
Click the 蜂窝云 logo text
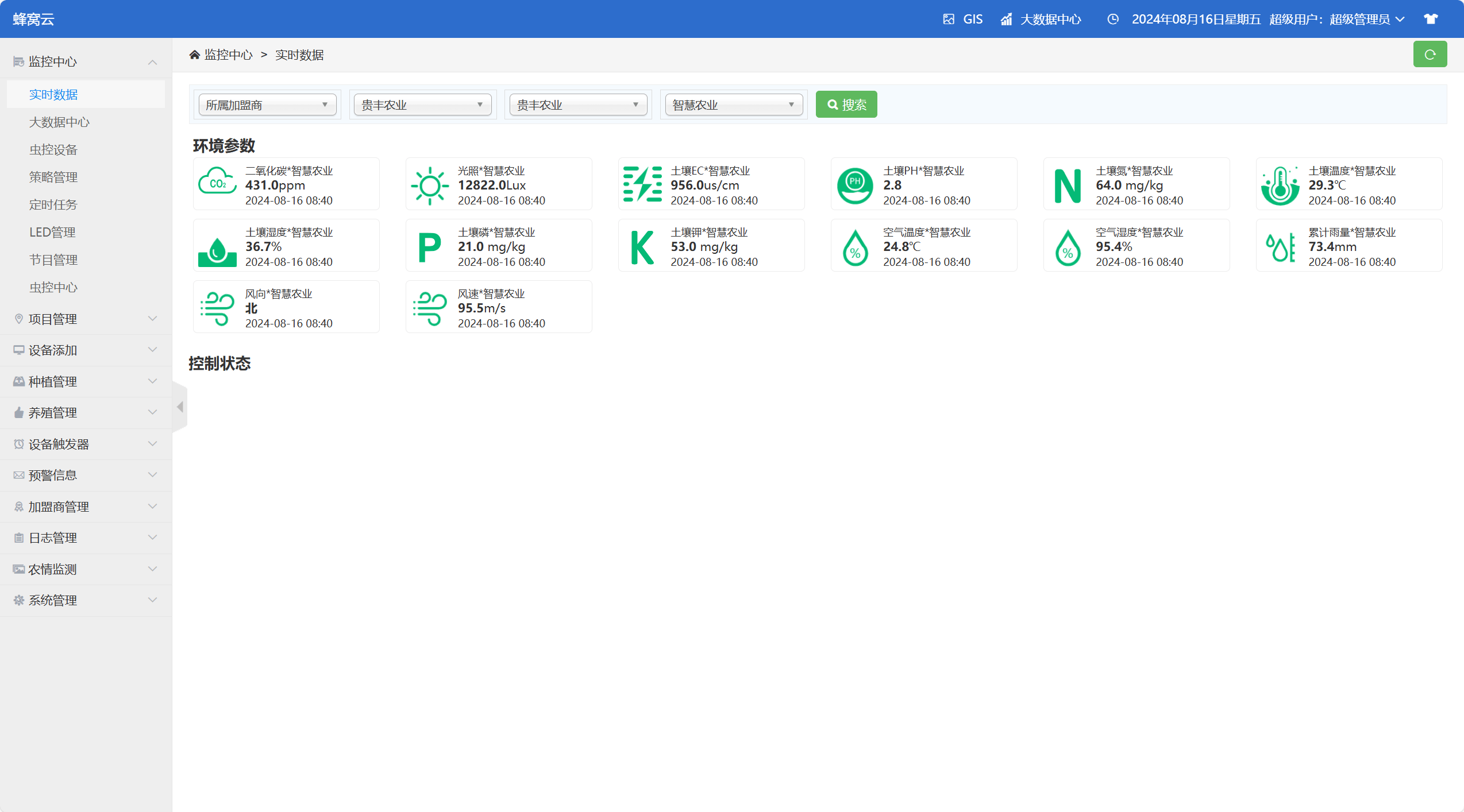(x=34, y=20)
